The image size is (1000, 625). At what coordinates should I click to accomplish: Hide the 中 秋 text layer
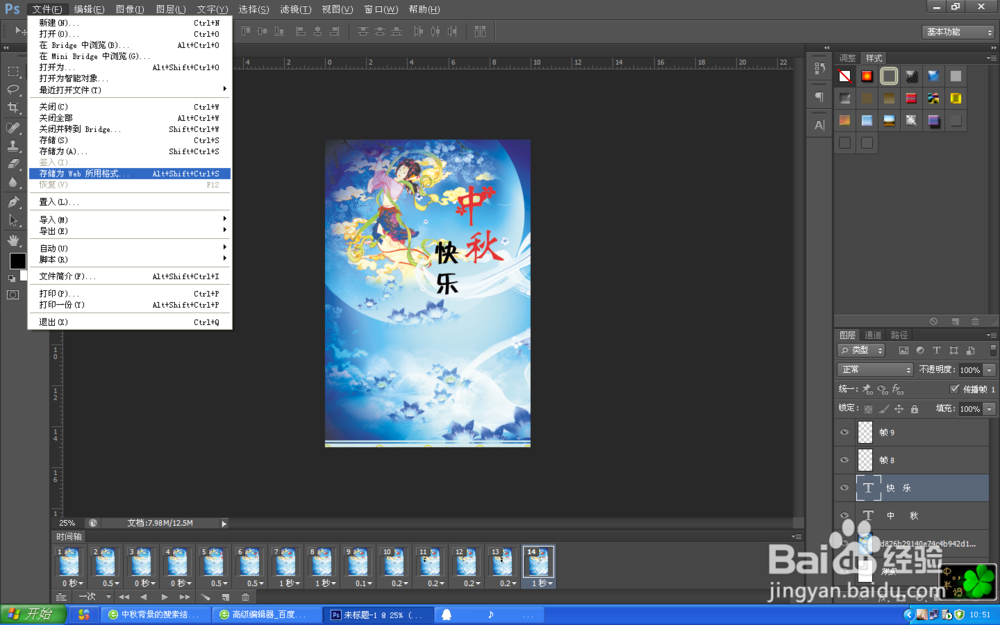[844, 515]
